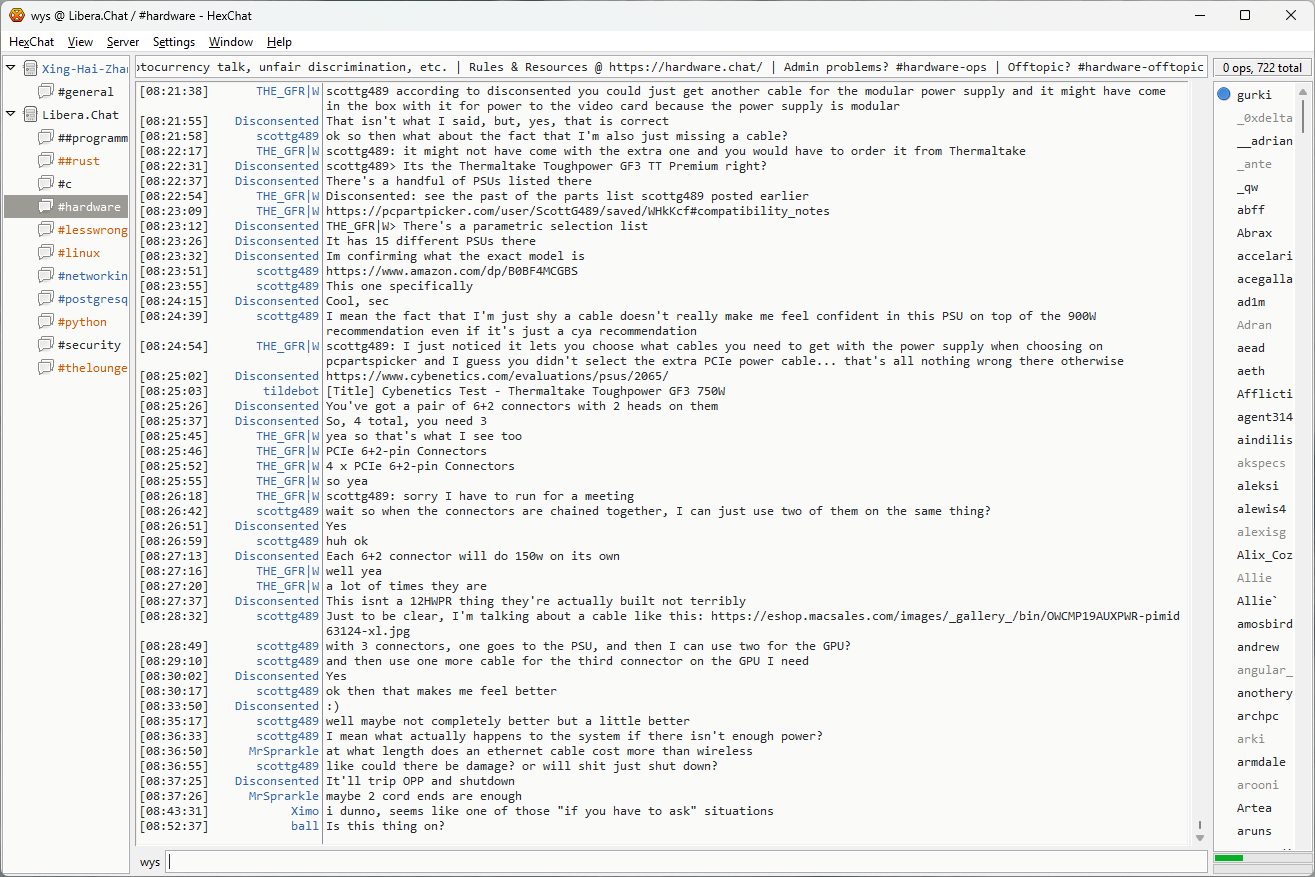Click the Libera.Chat server icon
This screenshot has height=877, width=1315.
(x=30, y=115)
